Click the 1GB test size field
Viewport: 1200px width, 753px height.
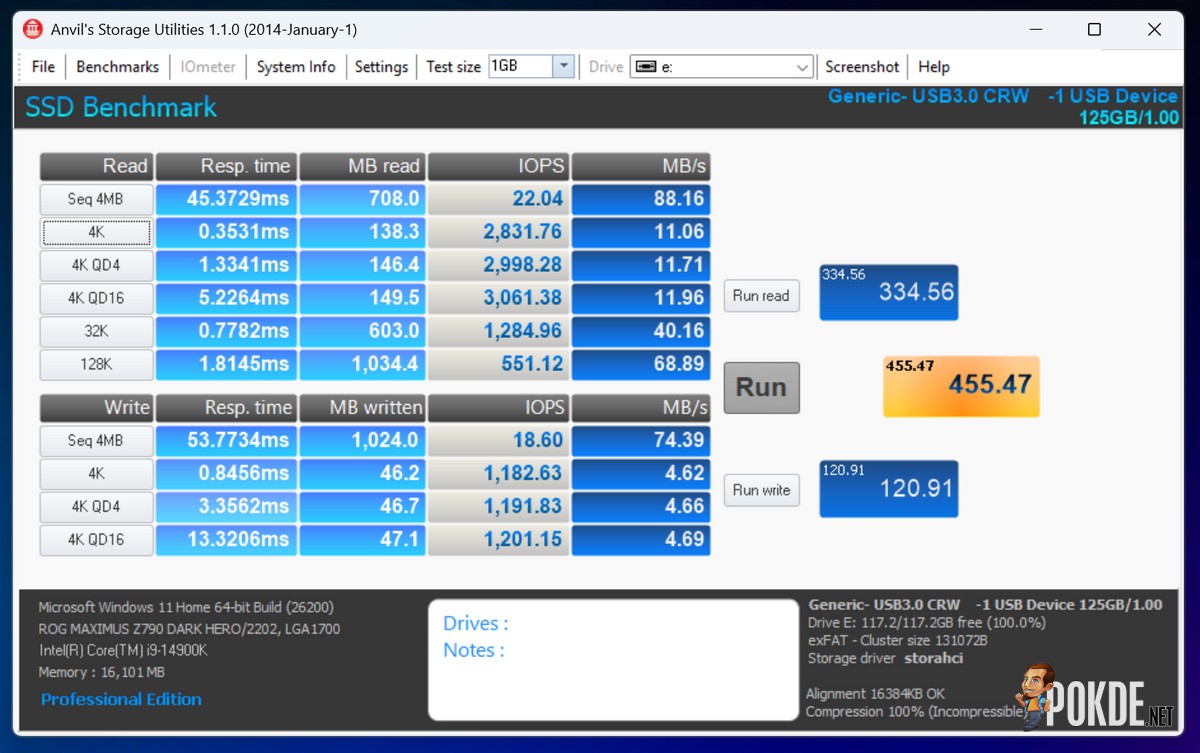coord(520,67)
